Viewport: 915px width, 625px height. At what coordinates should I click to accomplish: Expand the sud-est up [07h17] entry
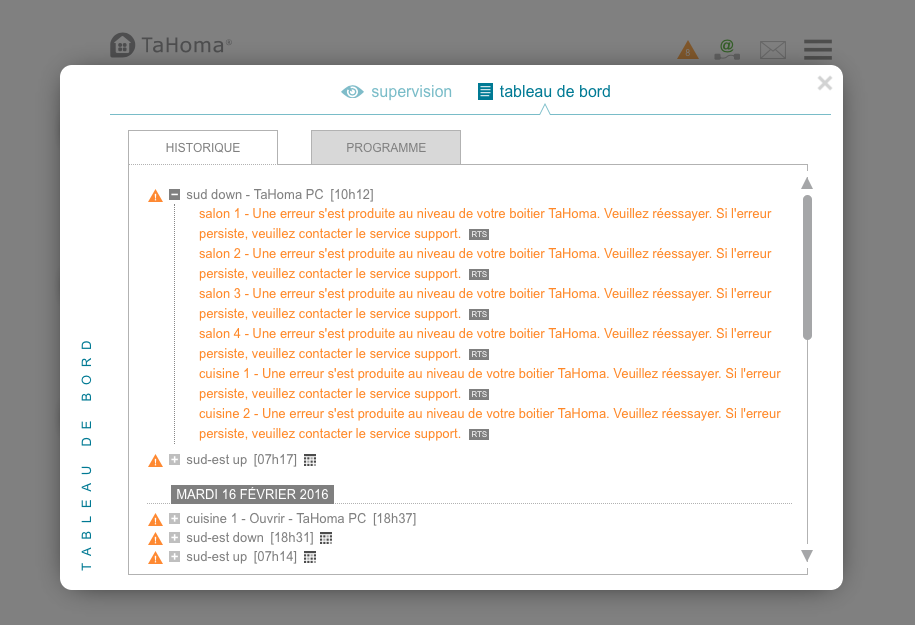174,460
